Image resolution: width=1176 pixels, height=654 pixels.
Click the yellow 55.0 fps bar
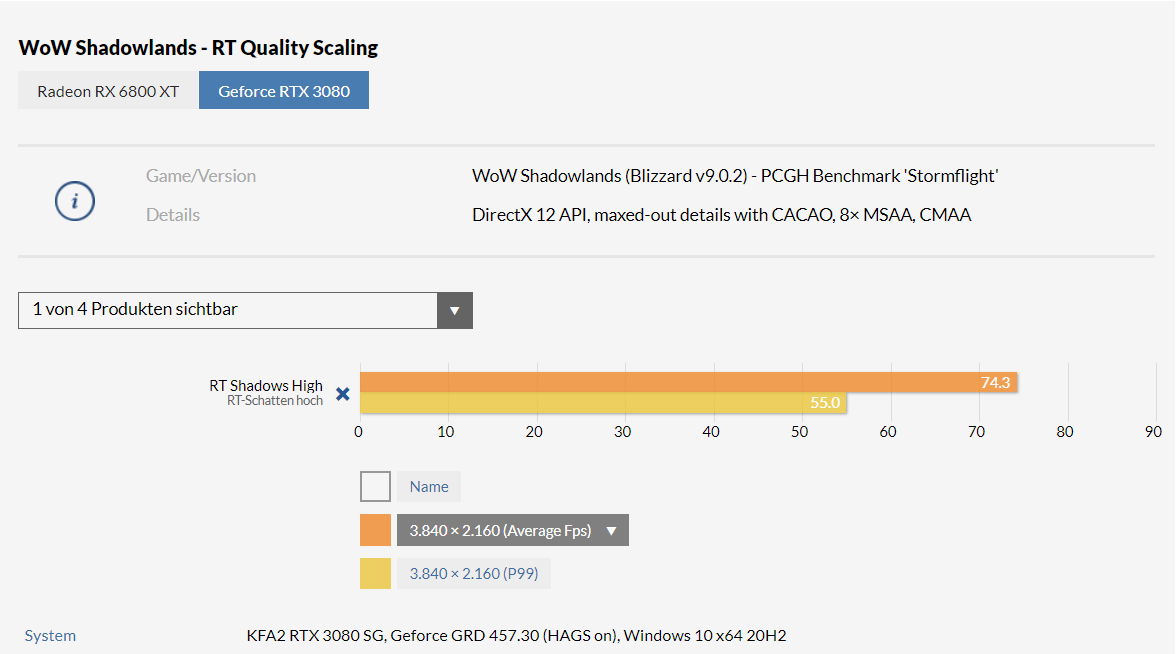(603, 403)
